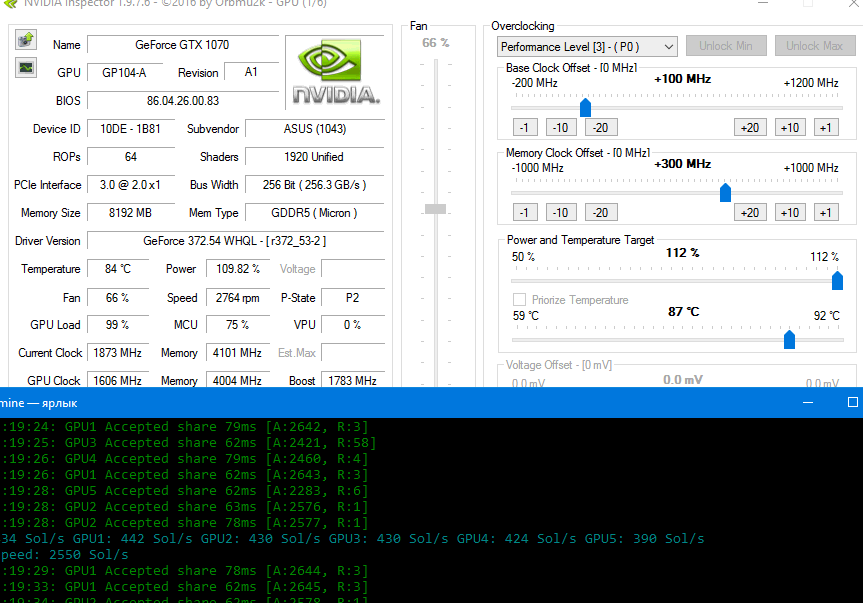Click the P-State value P2

(x=353, y=298)
